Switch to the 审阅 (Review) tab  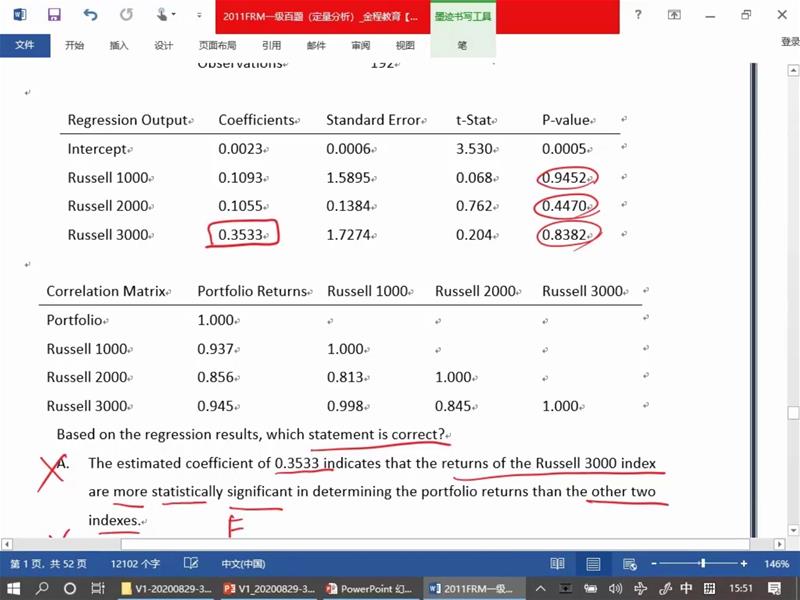361,45
